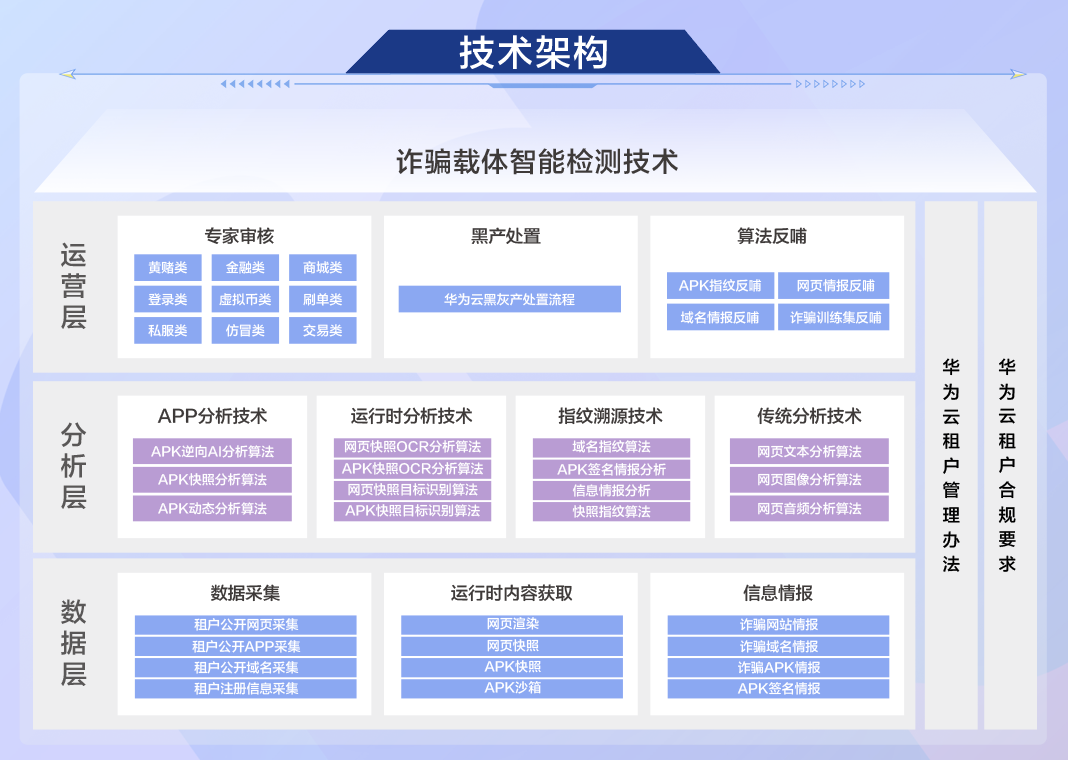
Task: Click the 诈骗域名情报 box
Action: (x=779, y=646)
